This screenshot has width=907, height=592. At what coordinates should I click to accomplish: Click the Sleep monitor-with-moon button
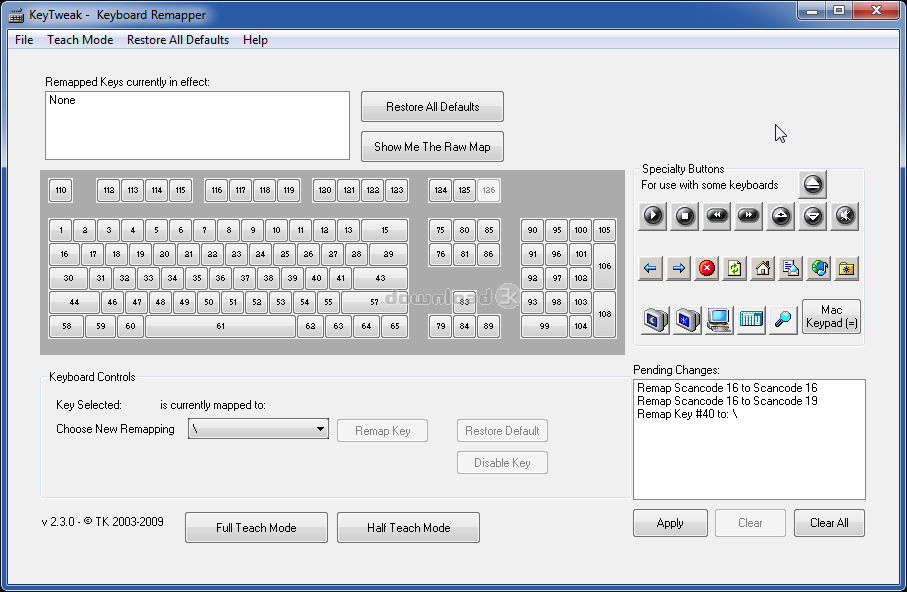point(655,319)
